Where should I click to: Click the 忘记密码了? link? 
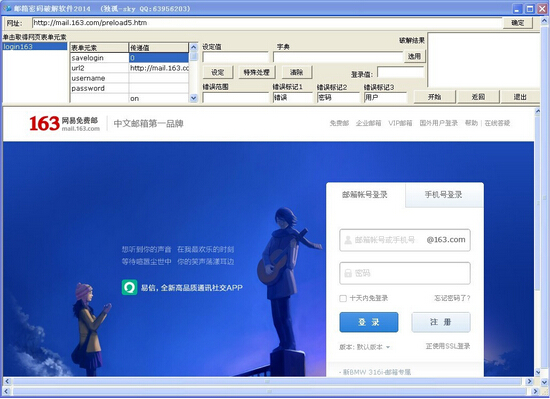452,298
